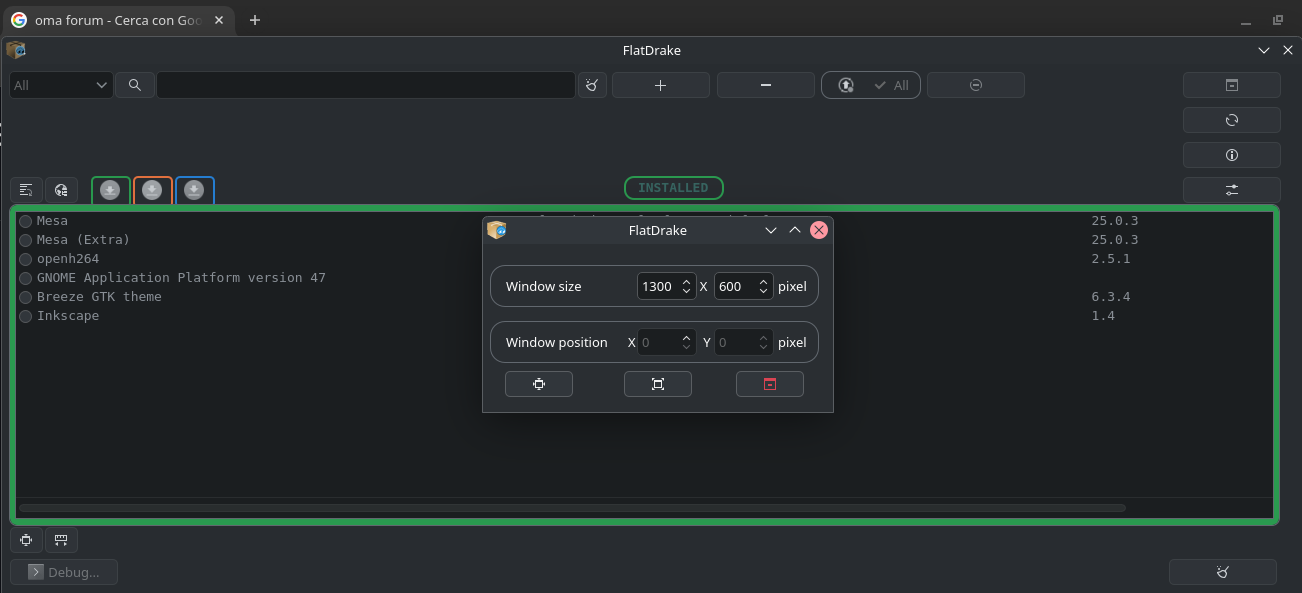Click the ruler icon below the package list
The image size is (1302, 593).
(61, 540)
